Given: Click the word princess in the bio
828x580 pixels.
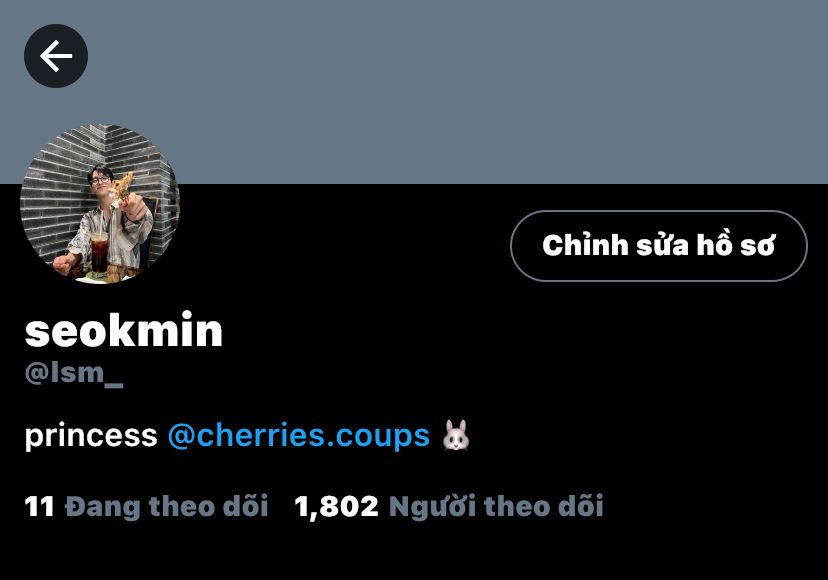Looking at the screenshot, I should point(91,436).
